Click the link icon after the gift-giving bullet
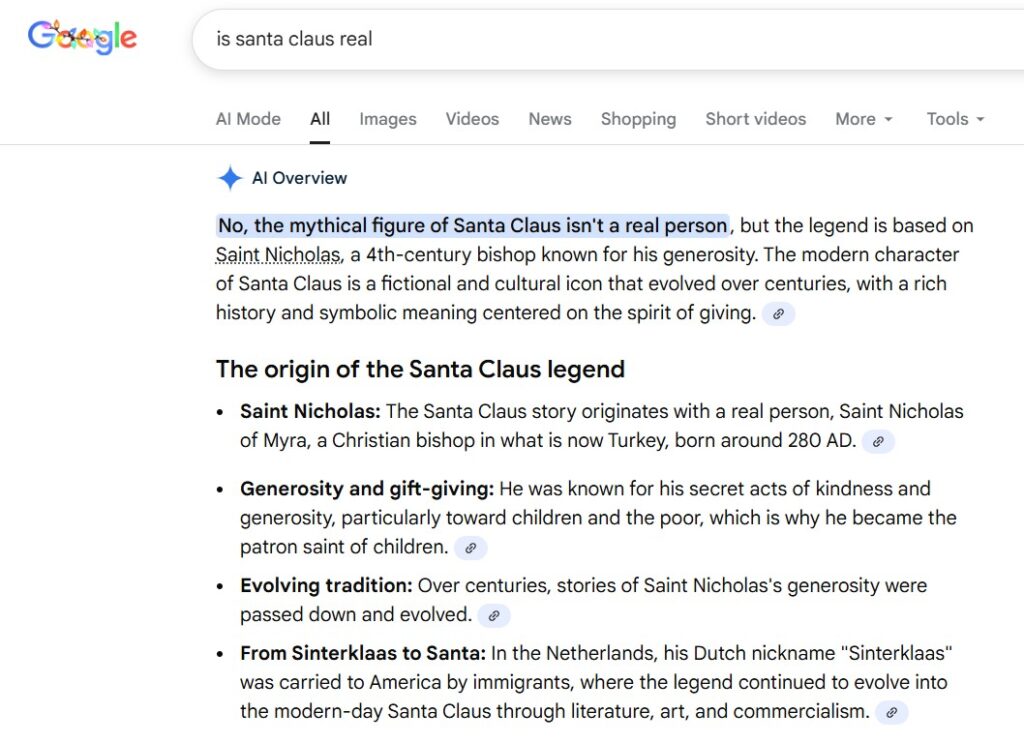Viewport: 1024px width, 743px height. click(x=471, y=548)
